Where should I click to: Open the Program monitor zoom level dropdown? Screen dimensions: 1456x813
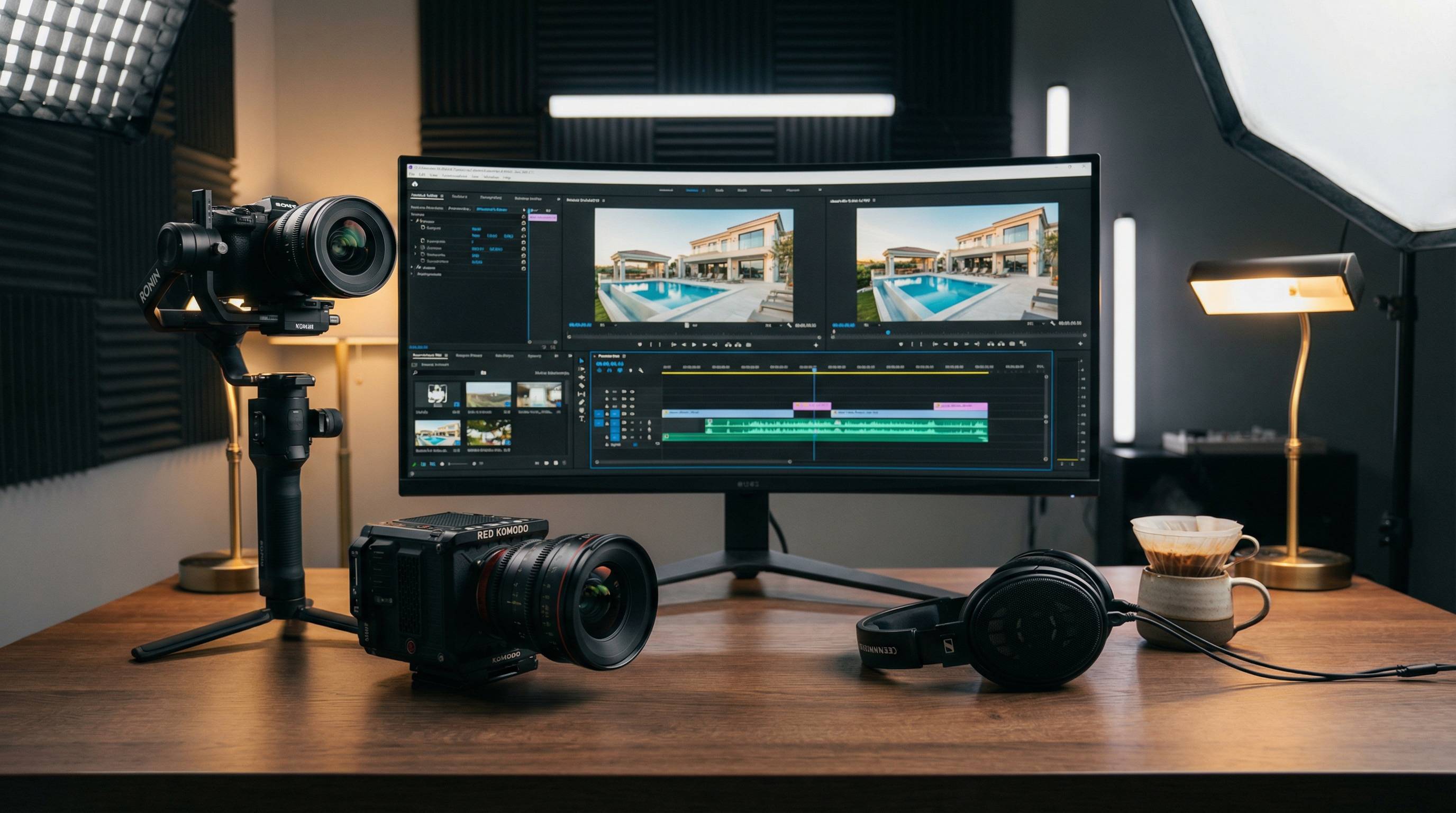coord(873,325)
